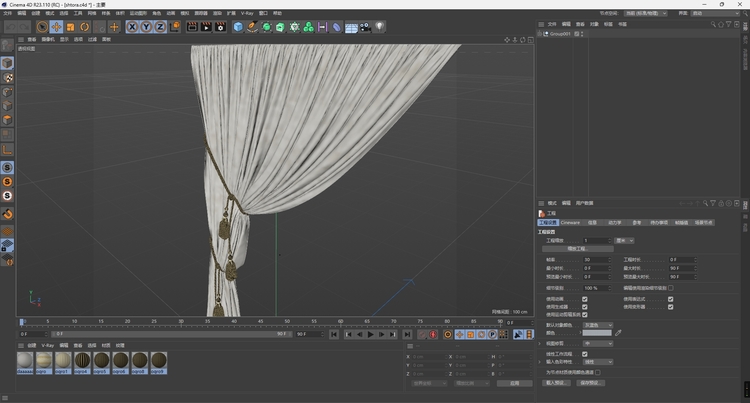Toggle 线性工作流程 (Linear Workflow) checkbox
750x403 pixels.
click(x=585, y=354)
